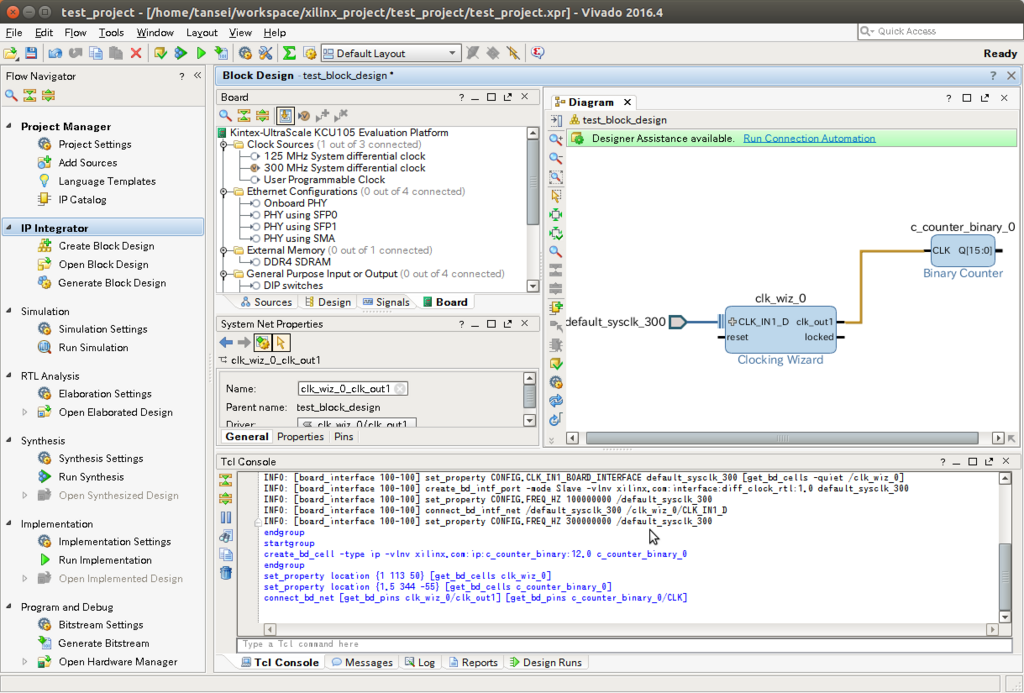
Task: Switch to the Signals tab
Action: pos(386,302)
